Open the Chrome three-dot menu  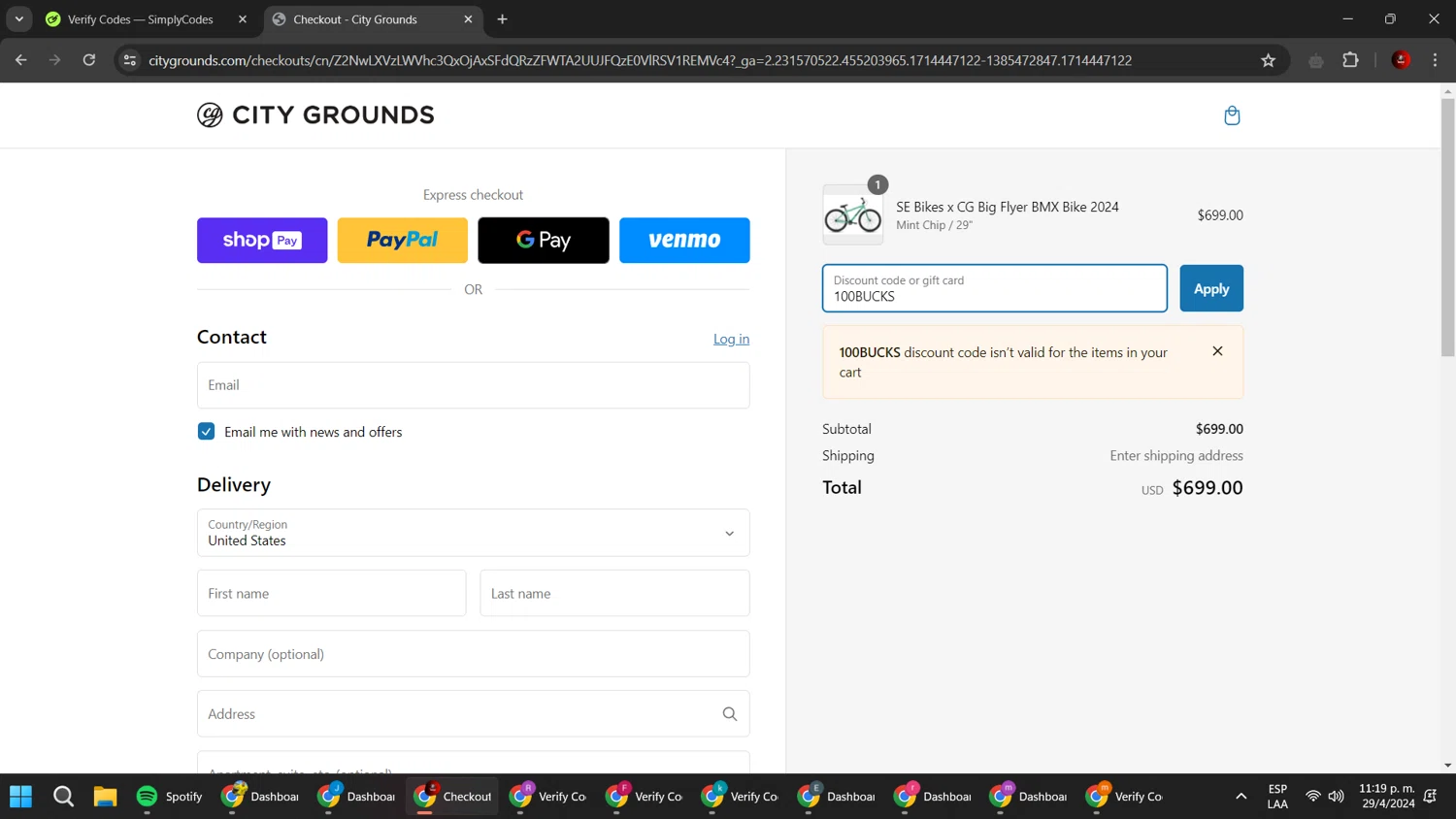click(1435, 60)
